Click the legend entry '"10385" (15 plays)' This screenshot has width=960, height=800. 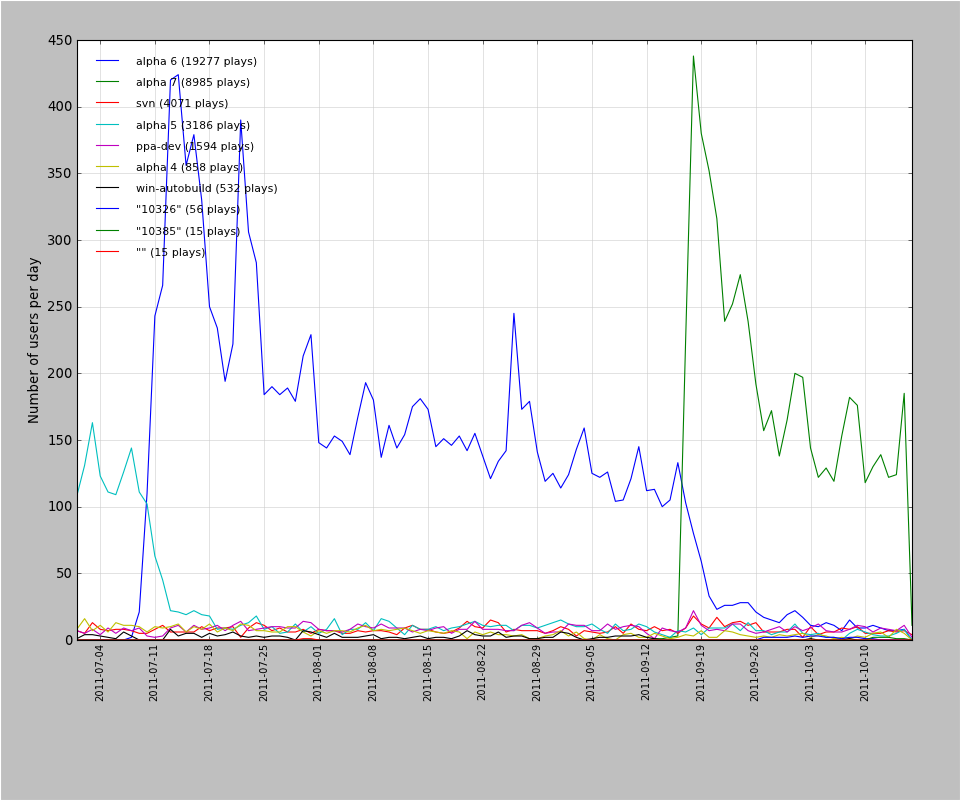(x=188, y=231)
